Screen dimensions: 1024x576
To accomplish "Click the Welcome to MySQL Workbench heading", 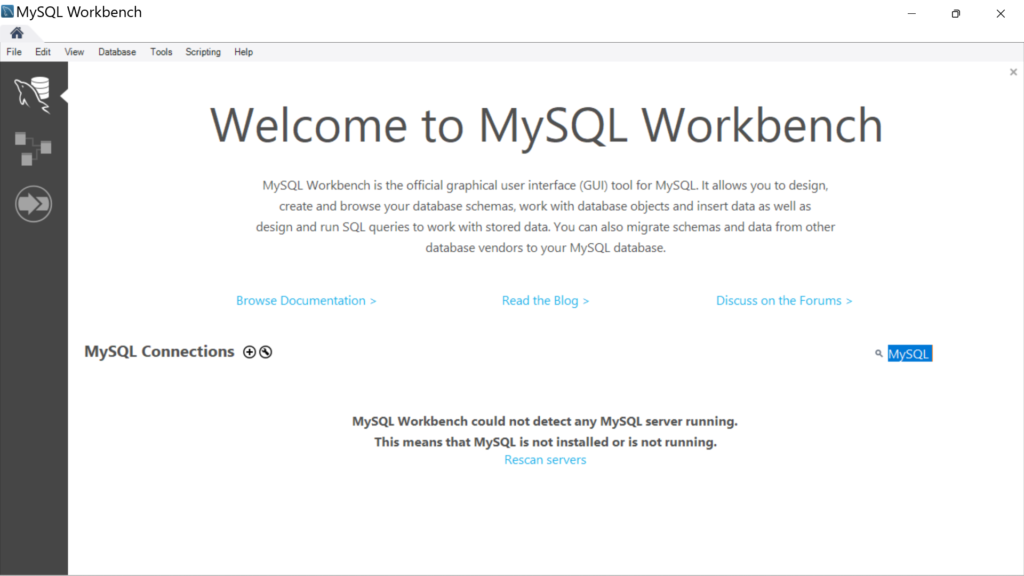I will 546,125.
